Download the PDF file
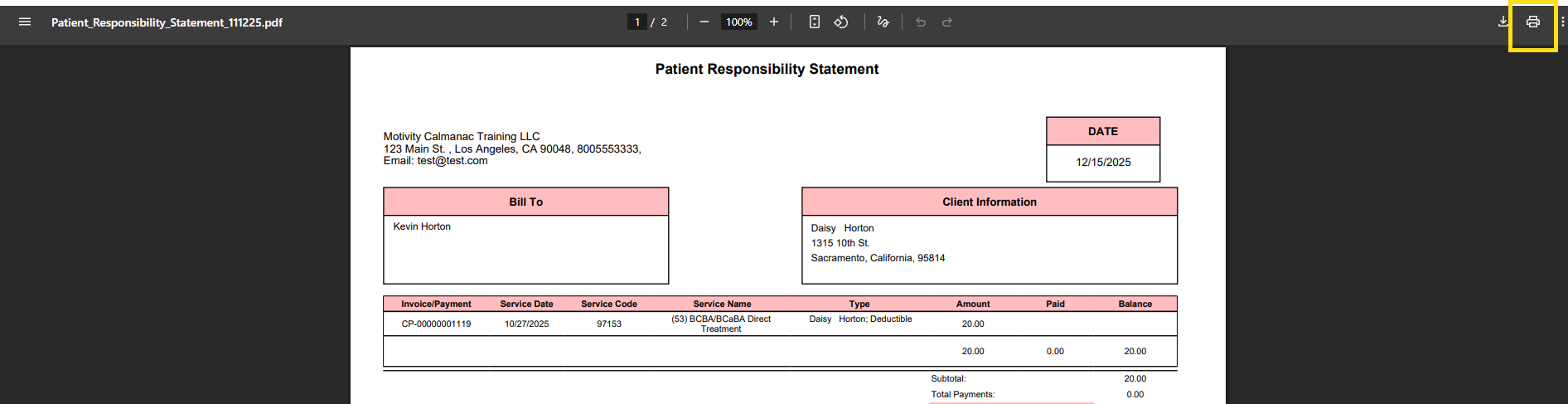1568x404 pixels. (x=1503, y=22)
